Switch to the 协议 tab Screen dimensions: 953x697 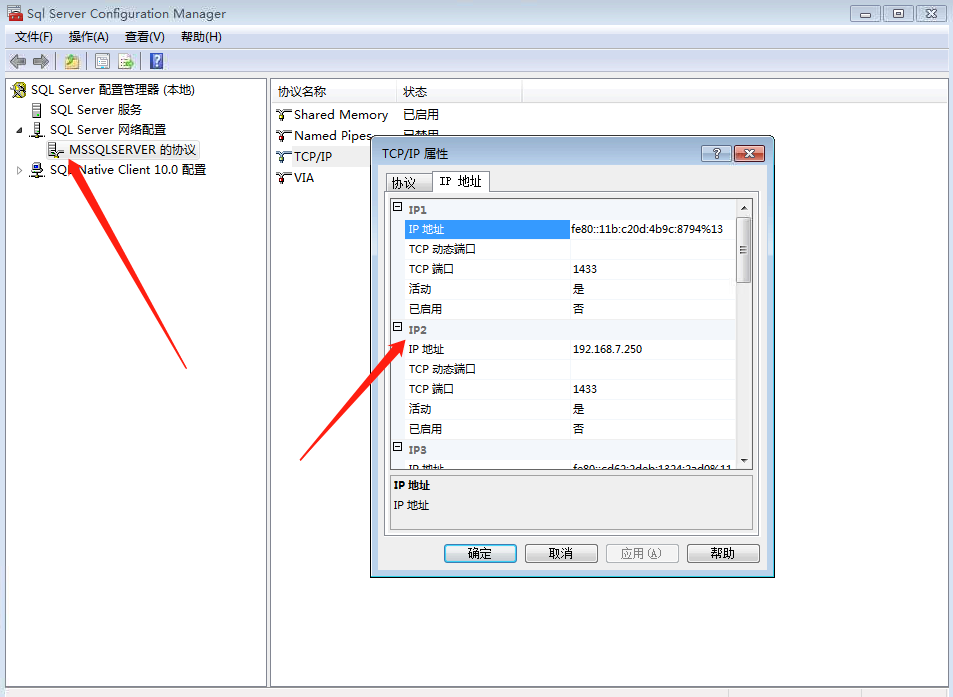click(x=407, y=182)
